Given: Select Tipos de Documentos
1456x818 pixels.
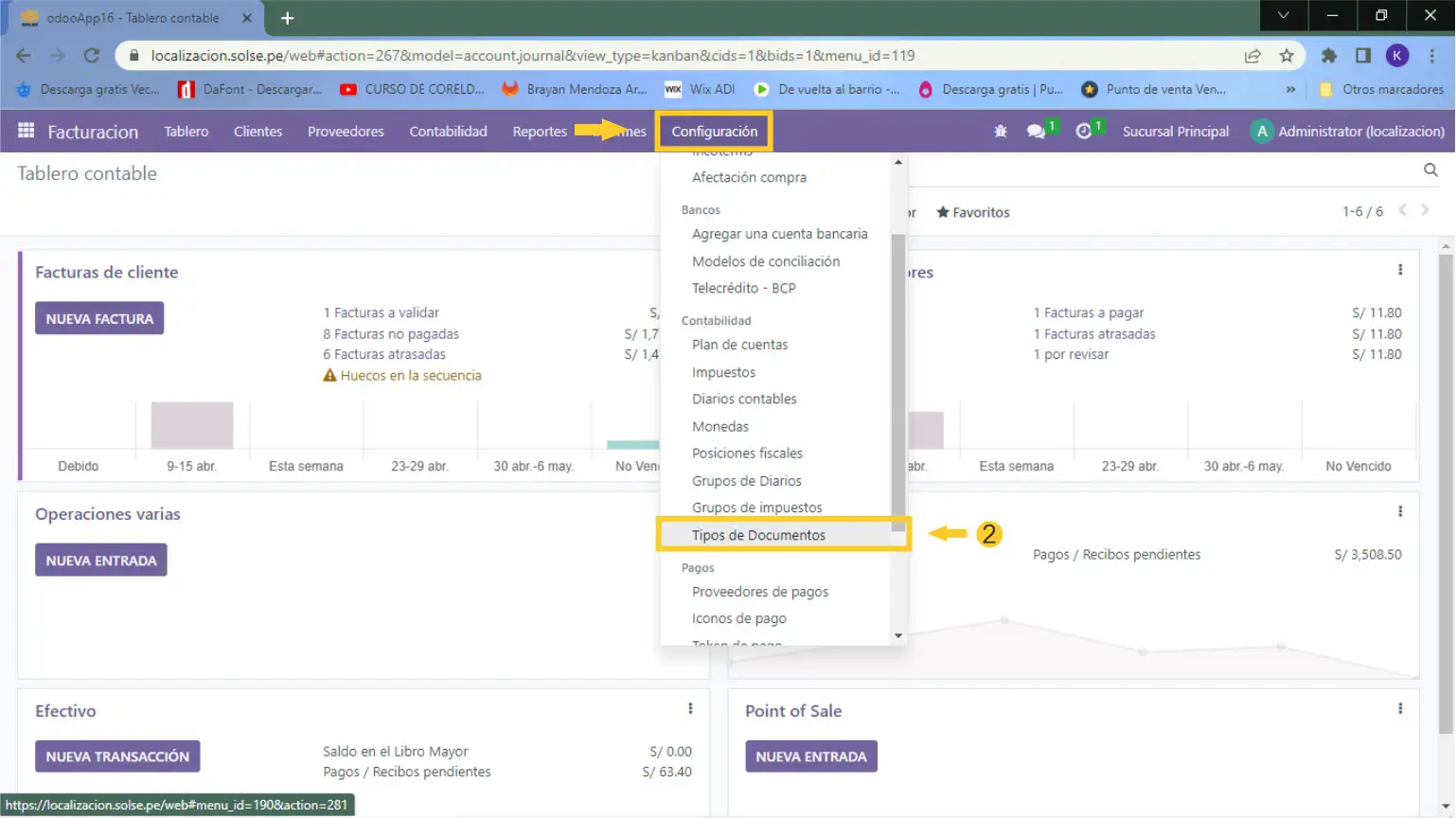Looking at the screenshot, I should [759, 535].
